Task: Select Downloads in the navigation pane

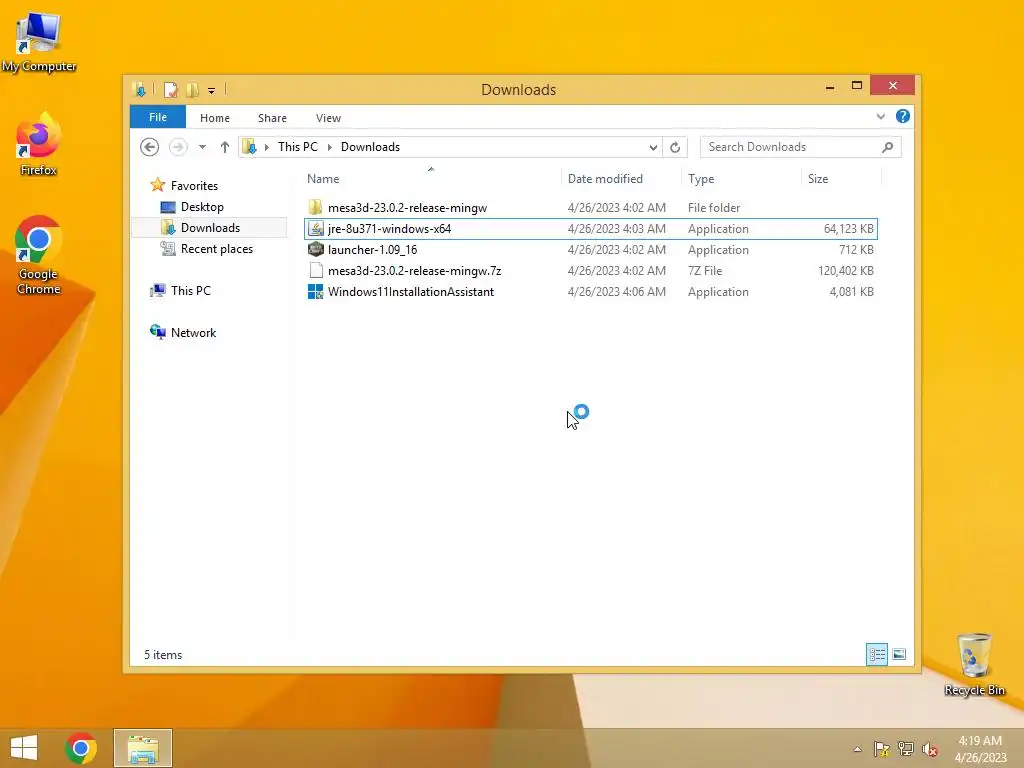Action: pos(210,227)
